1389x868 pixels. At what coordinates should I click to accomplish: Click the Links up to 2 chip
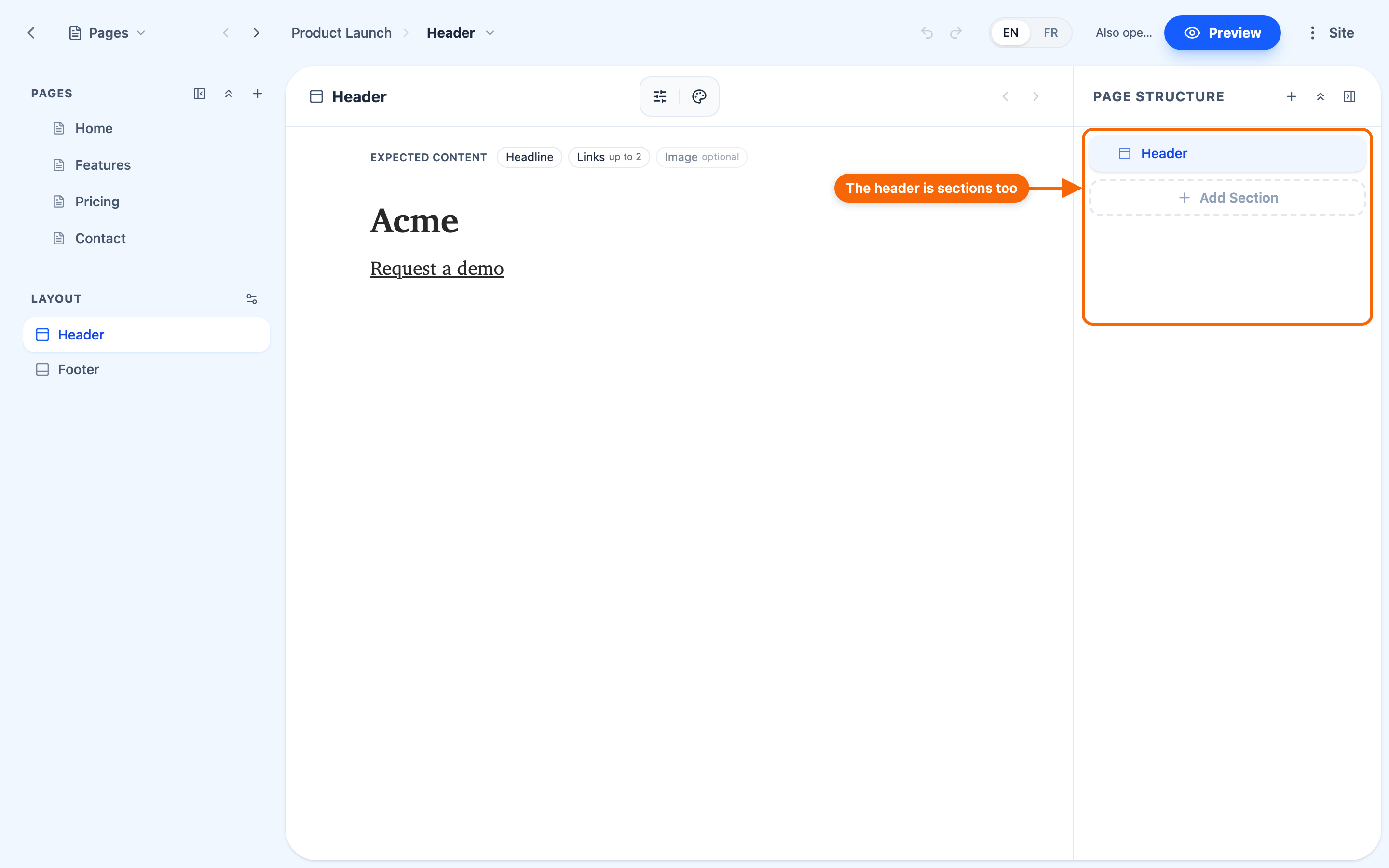pos(608,157)
